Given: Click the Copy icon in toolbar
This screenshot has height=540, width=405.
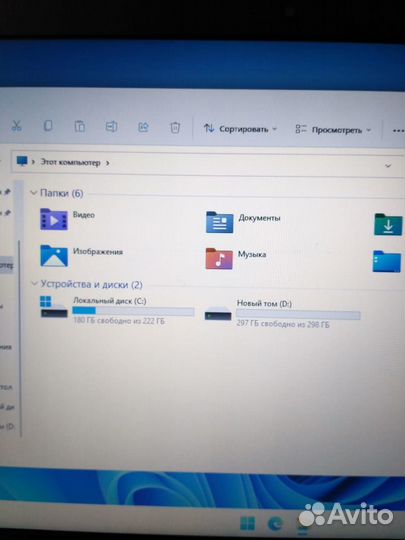Looking at the screenshot, I should [x=48, y=126].
